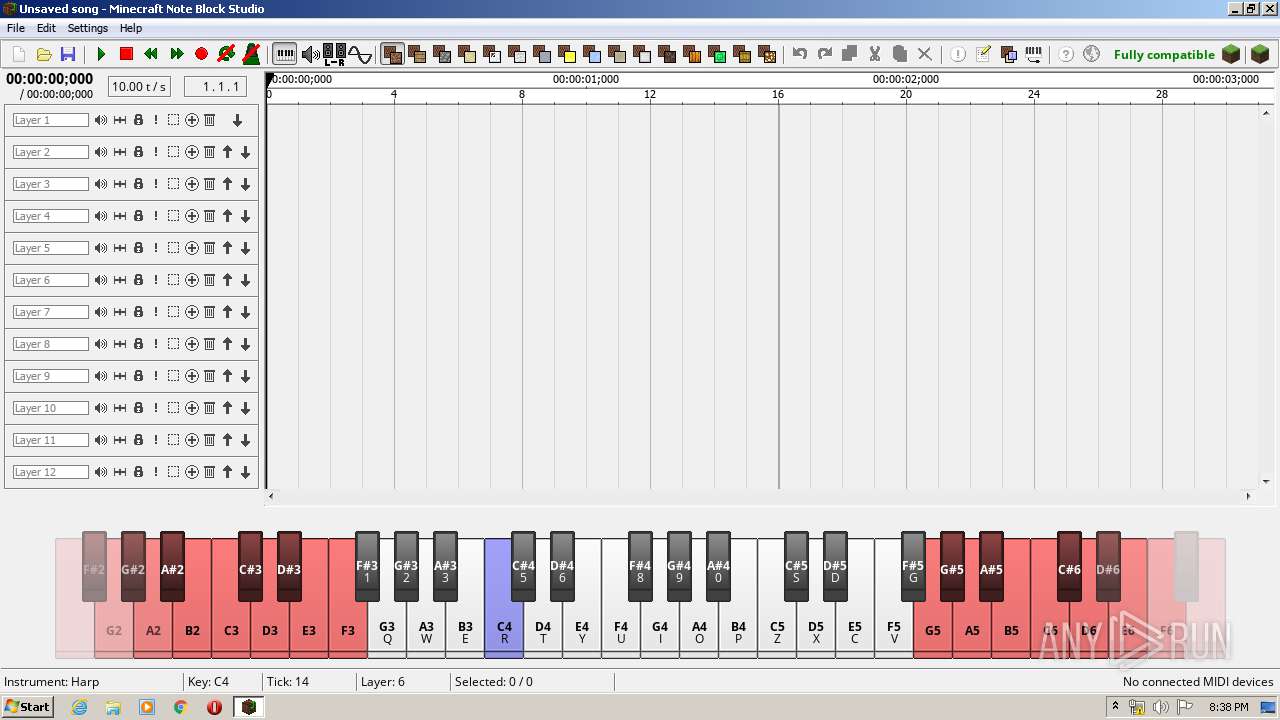Select the gold block Bell instrument
1280x720 pixels.
coord(568,54)
